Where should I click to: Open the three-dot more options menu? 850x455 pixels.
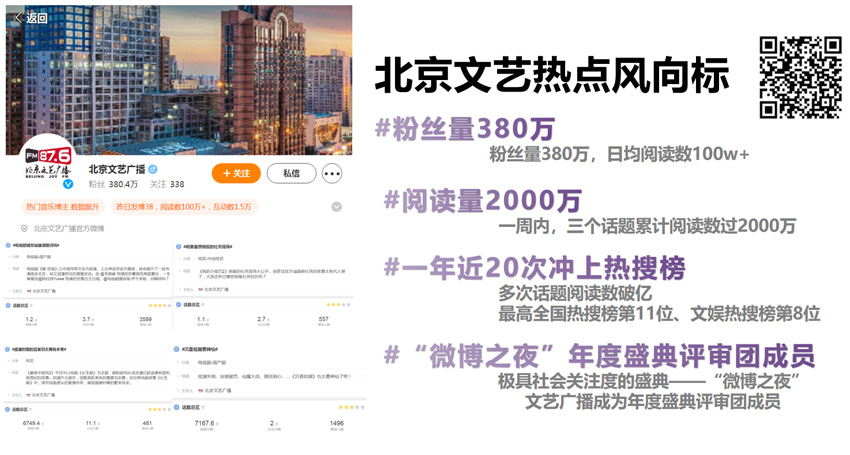click(332, 174)
